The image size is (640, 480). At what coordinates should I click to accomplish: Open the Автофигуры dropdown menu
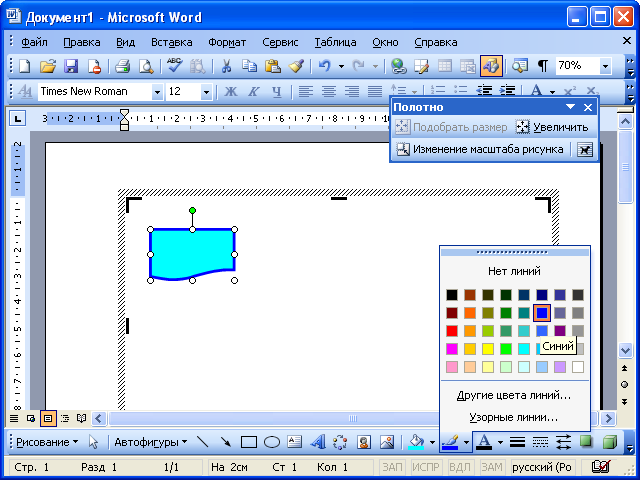[150, 441]
